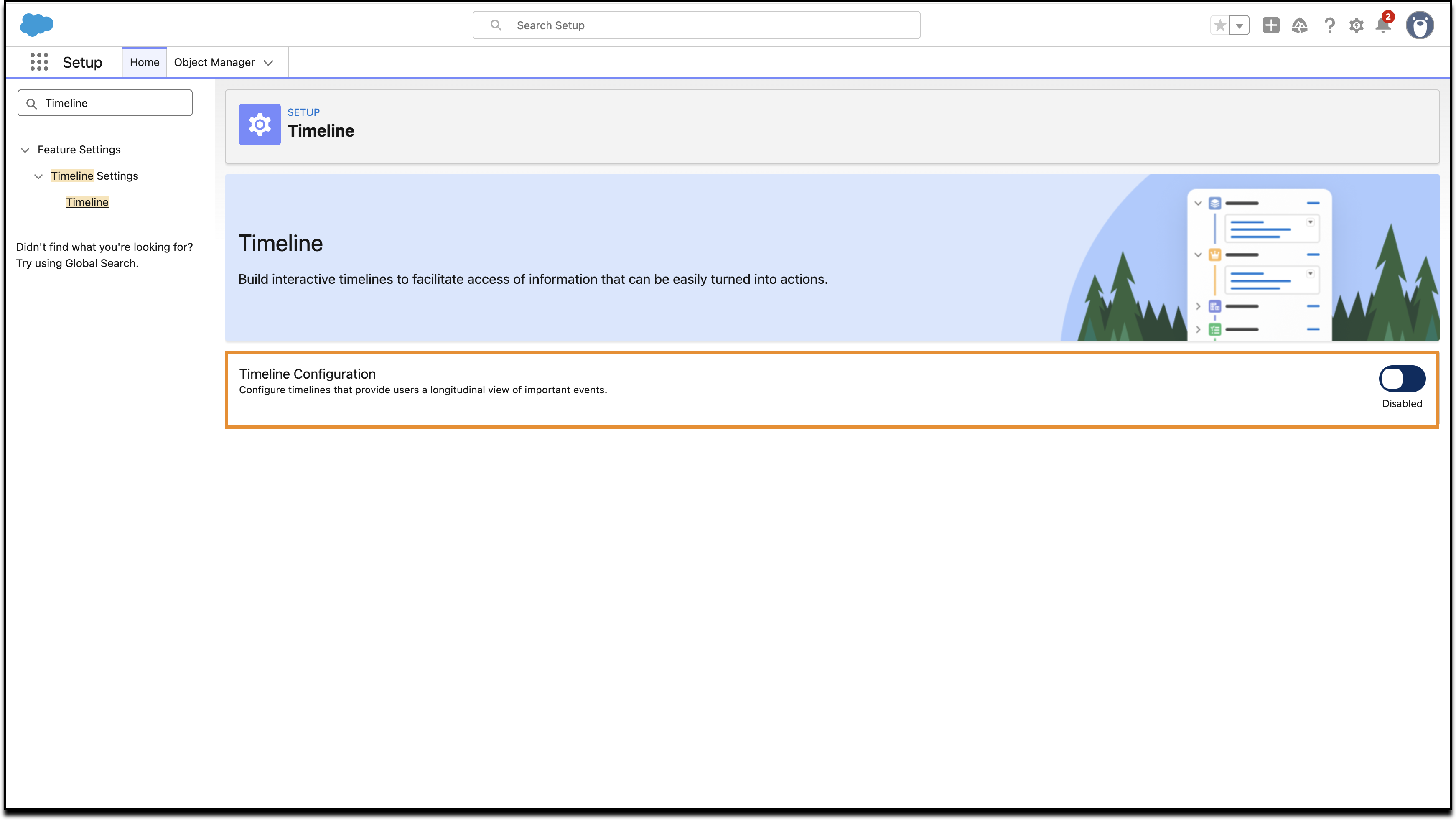
Task: Open the notifications bell
Action: tap(1384, 24)
